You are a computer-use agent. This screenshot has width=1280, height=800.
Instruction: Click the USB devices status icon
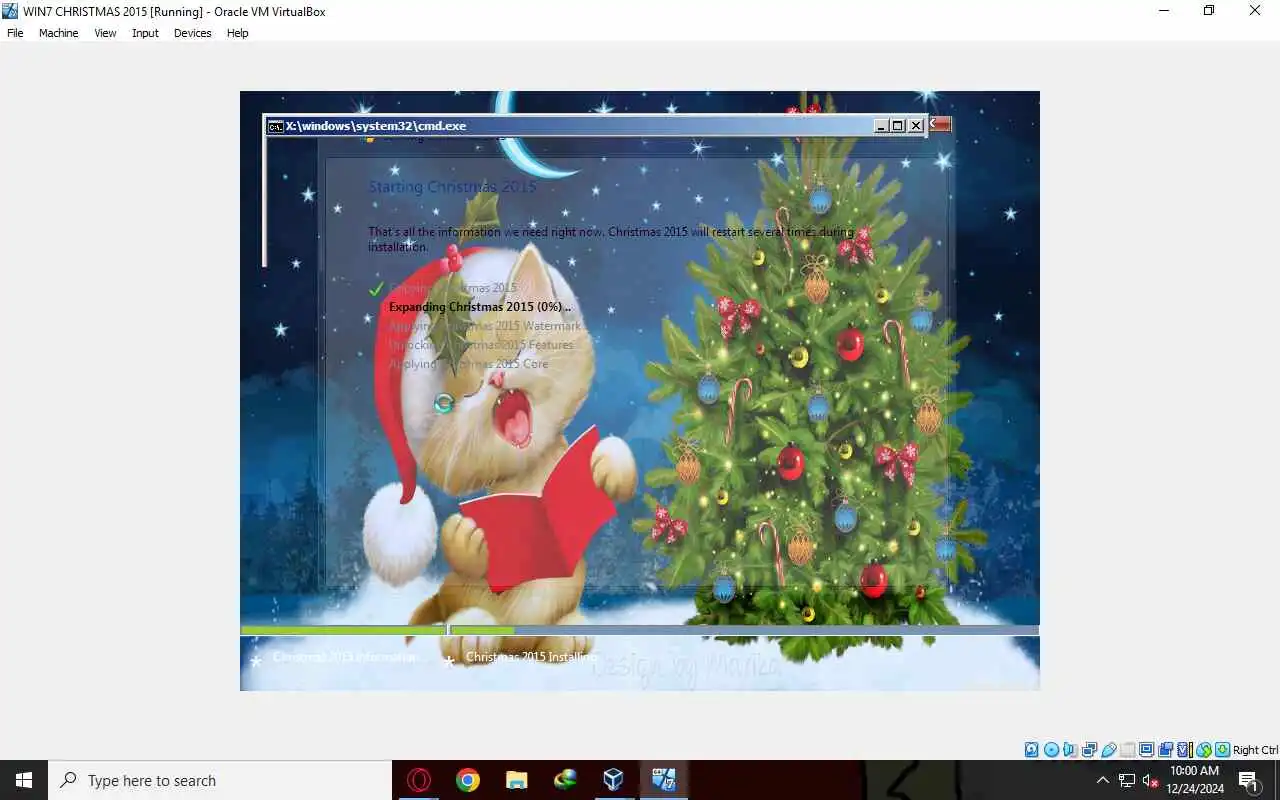(1108, 750)
